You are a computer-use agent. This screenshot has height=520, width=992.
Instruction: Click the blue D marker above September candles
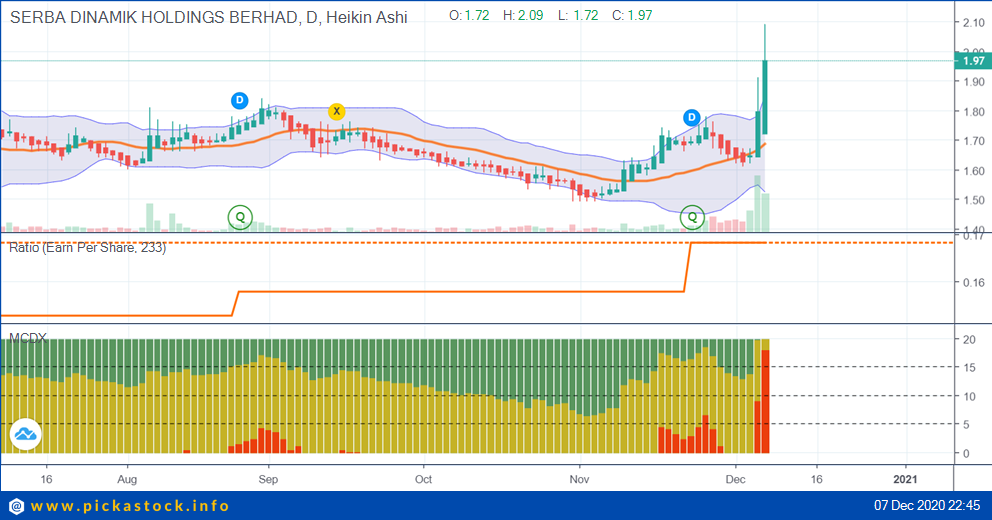[x=240, y=100]
